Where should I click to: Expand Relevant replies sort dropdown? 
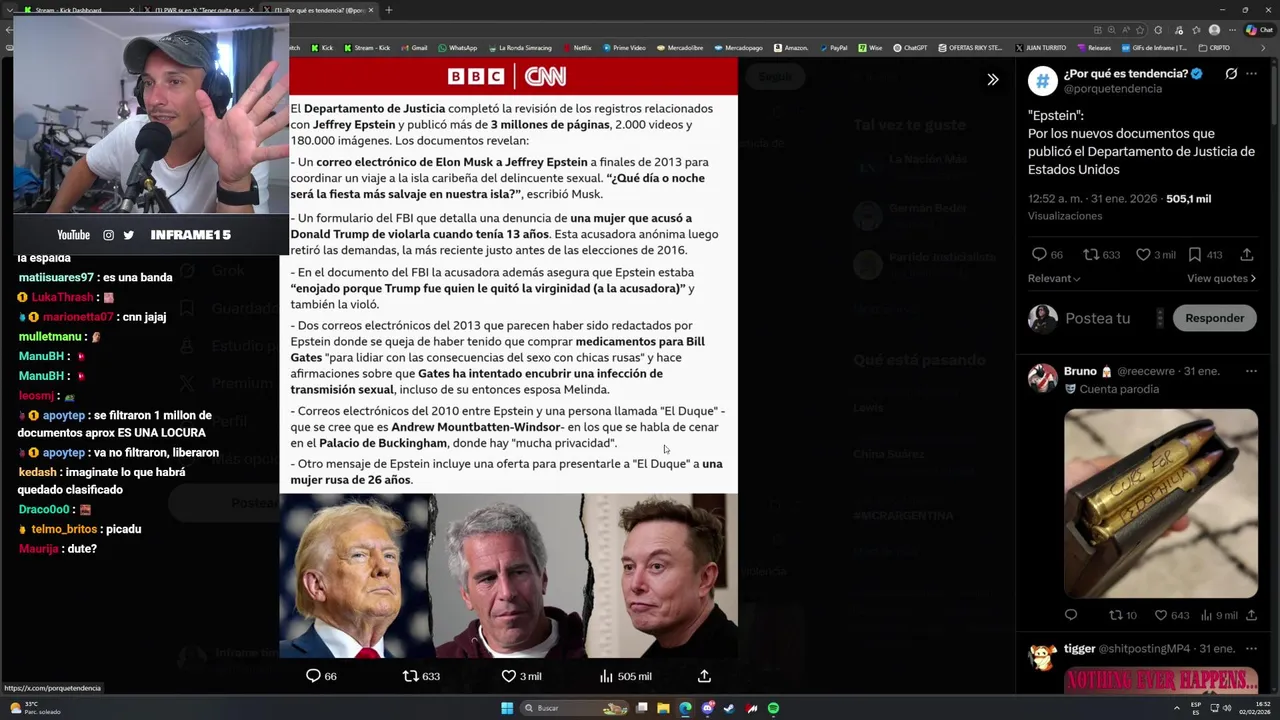pyautogui.click(x=1054, y=278)
